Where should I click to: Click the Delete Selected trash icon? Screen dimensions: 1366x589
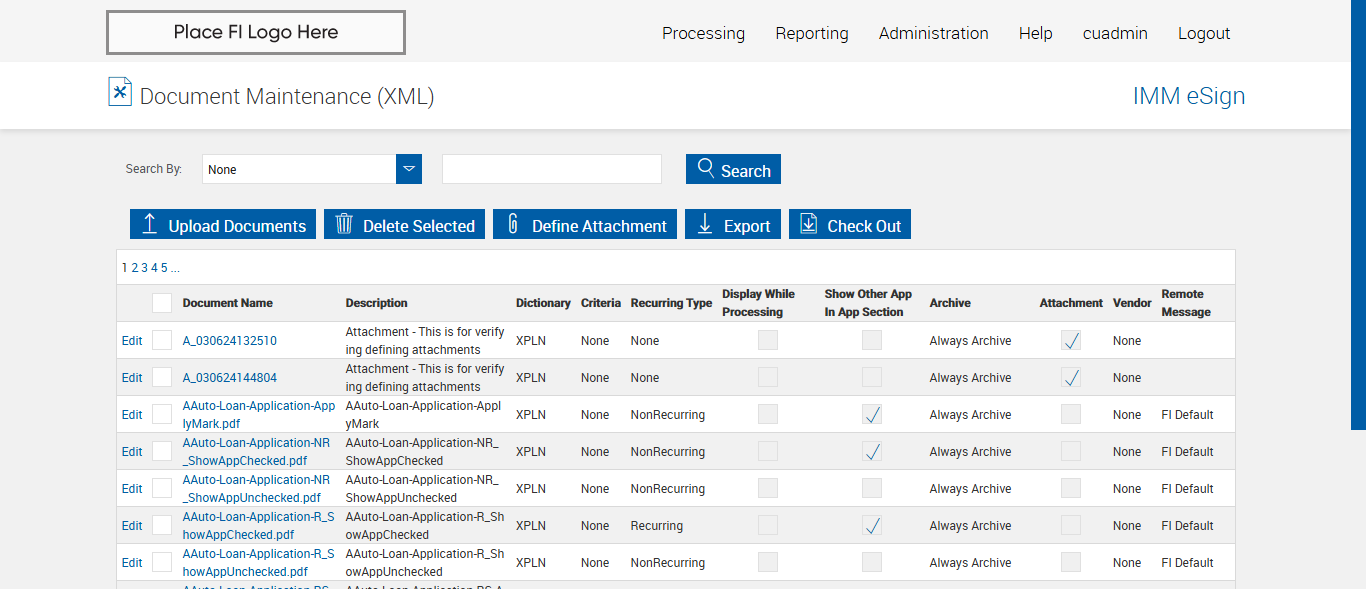coord(344,224)
